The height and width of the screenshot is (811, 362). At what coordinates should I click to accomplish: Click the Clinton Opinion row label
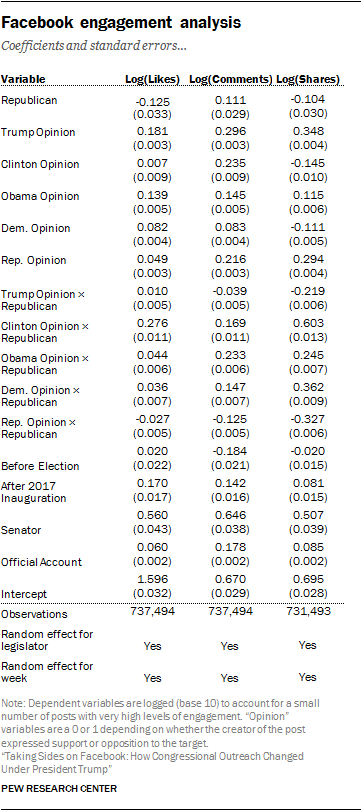[40, 164]
